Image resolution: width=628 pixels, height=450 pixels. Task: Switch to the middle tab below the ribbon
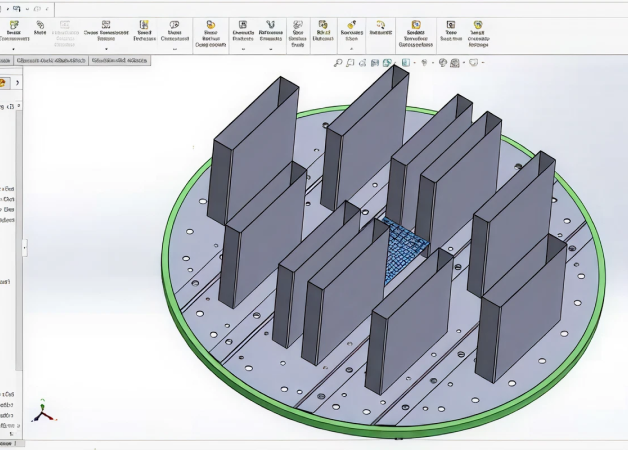(48, 60)
